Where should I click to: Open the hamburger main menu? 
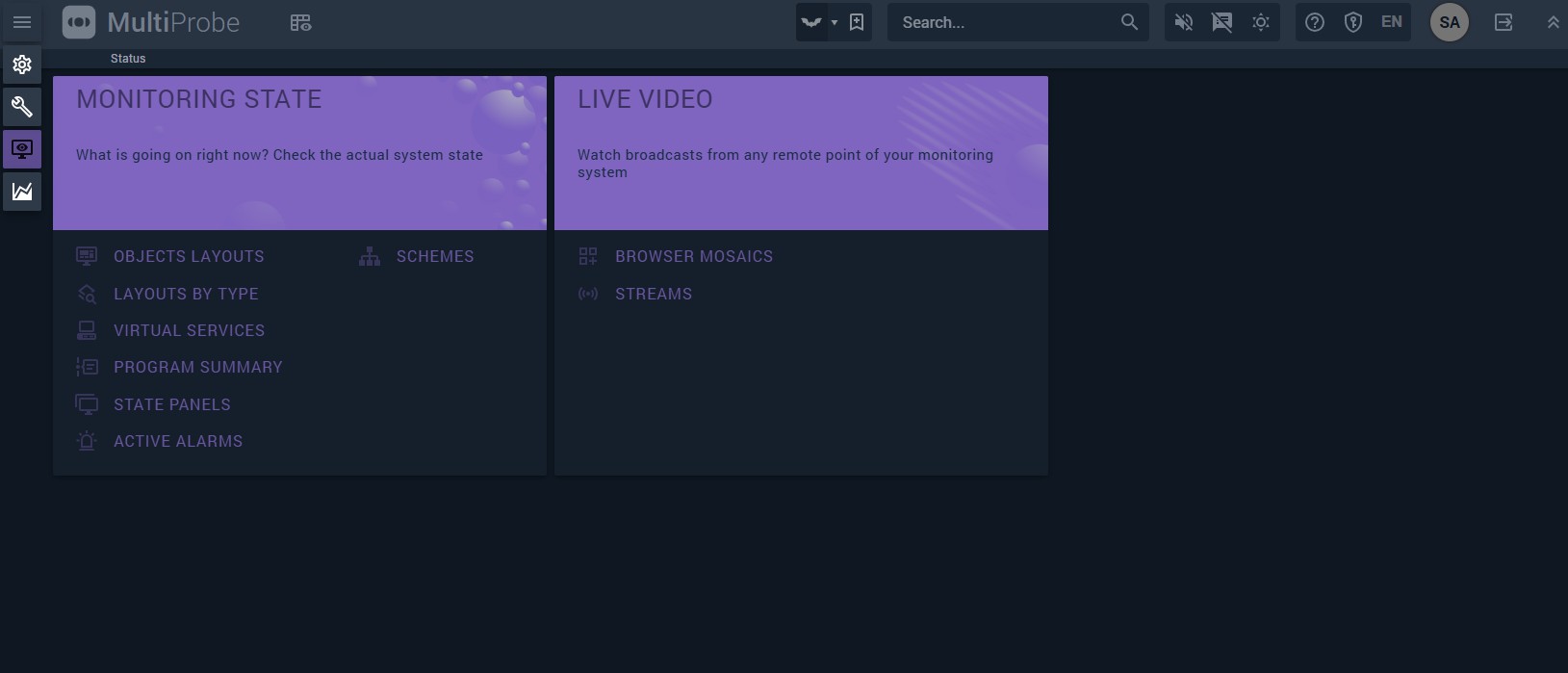pyautogui.click(x=21, y=22)
